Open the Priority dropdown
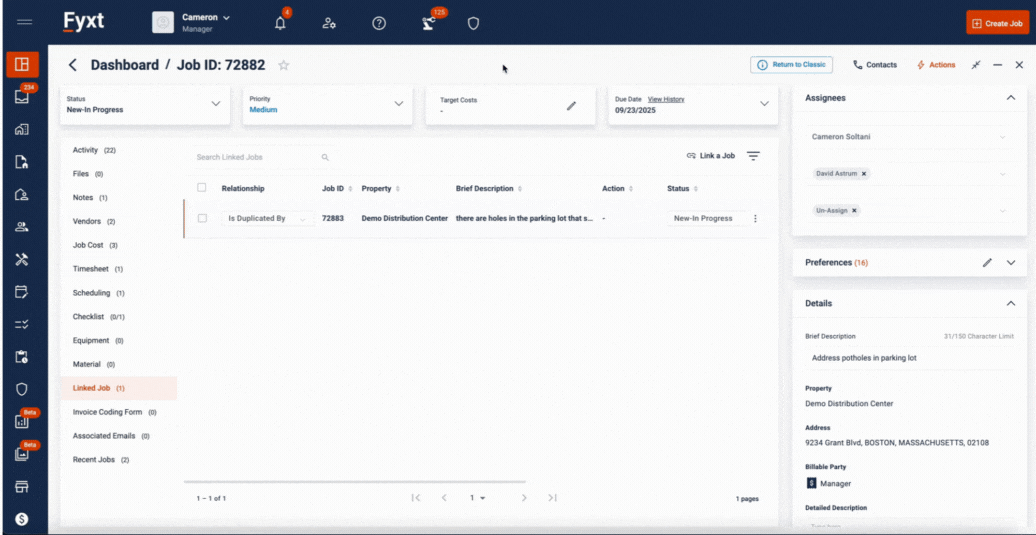Screen dimensions: 1036x535 398,104
